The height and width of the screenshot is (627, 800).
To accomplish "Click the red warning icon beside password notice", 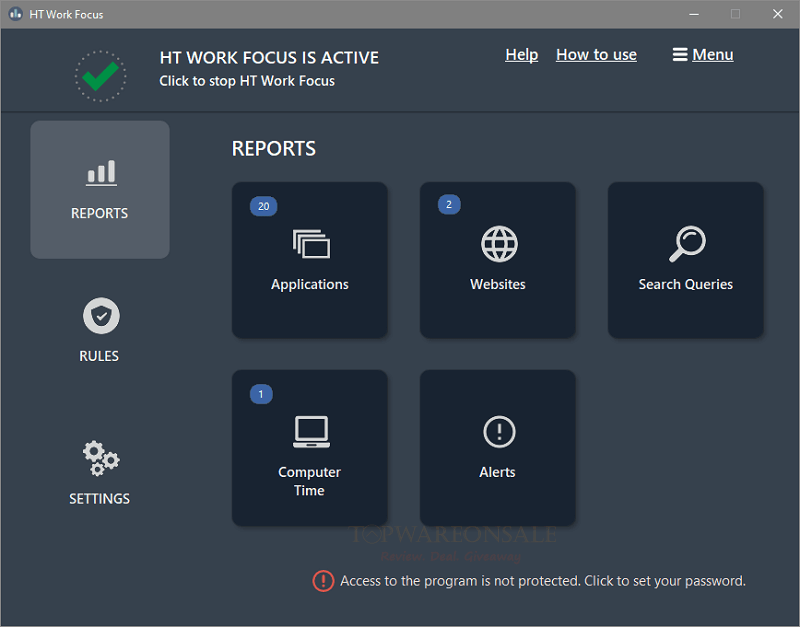I will coord(323,581).
